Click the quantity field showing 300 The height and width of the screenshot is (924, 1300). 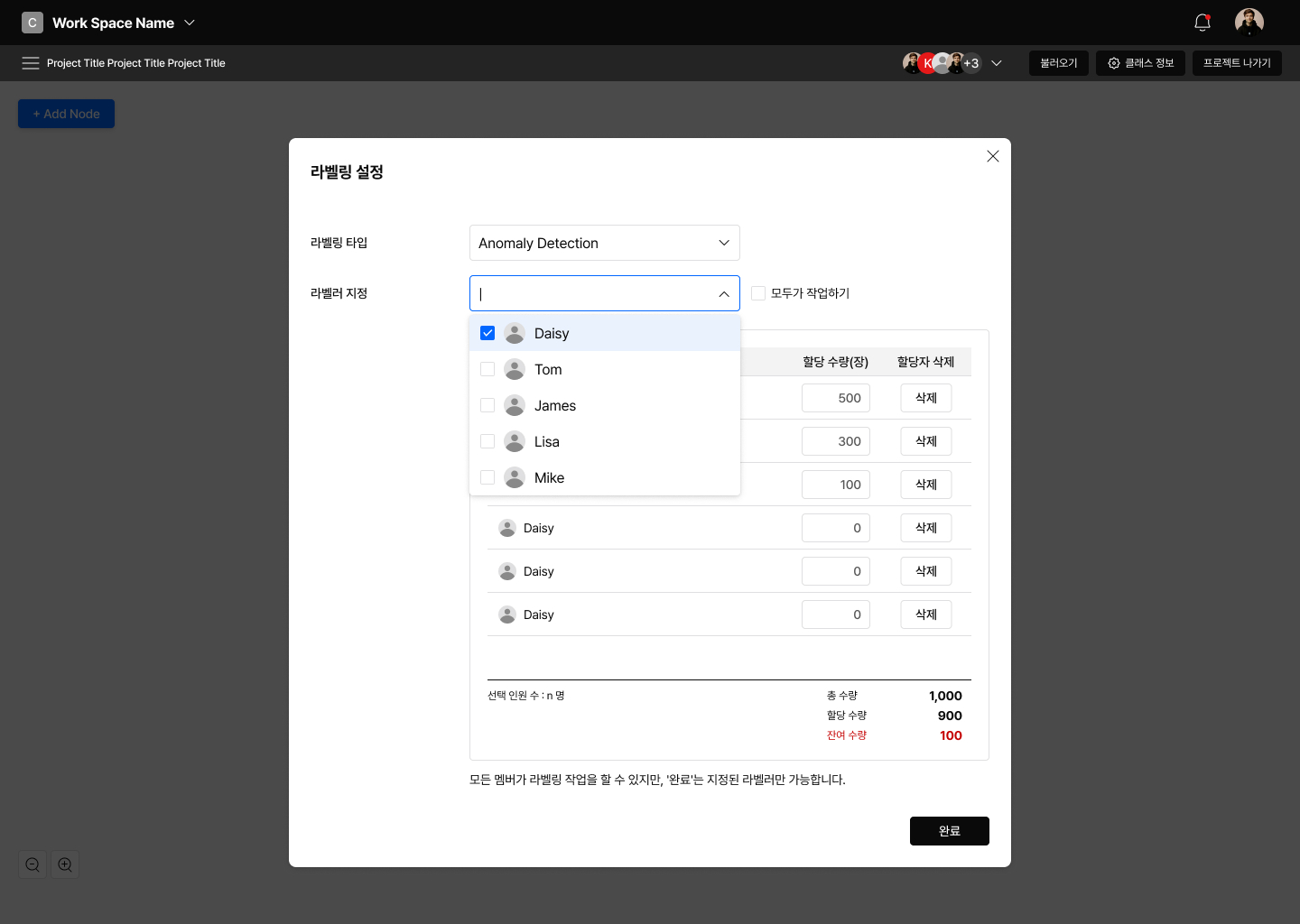coord(836,441)
